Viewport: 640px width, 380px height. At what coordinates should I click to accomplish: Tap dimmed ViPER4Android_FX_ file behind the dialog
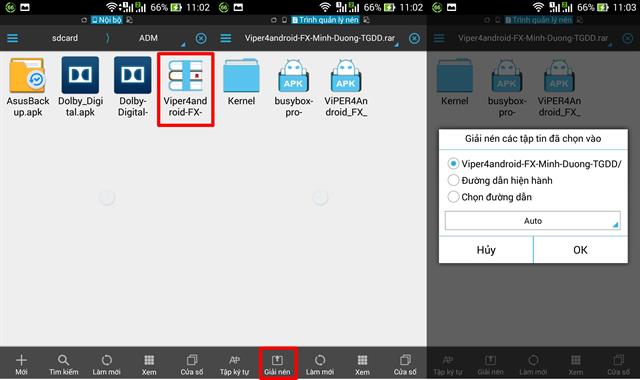pos(559,87)
